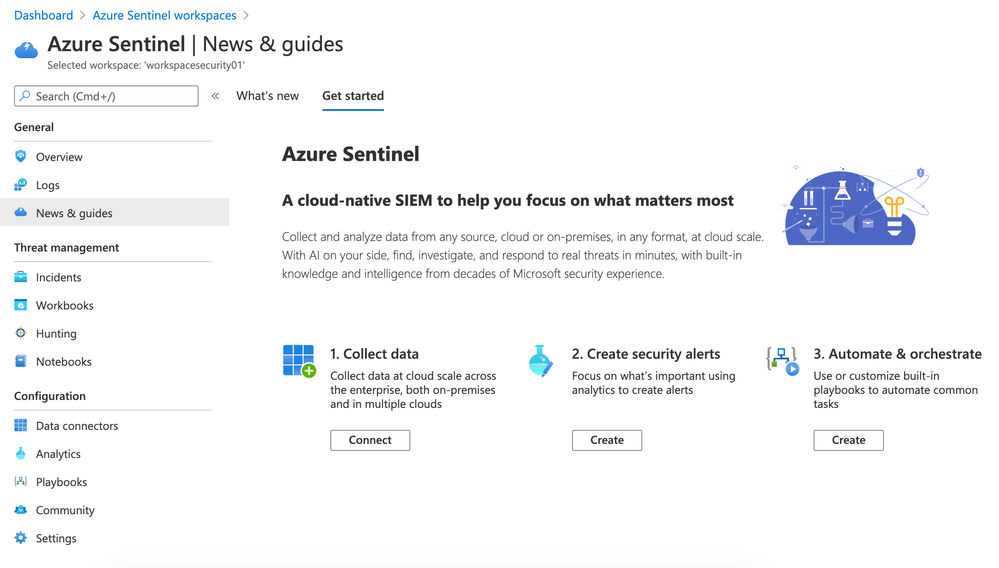Click the Settings gear icon
Screen dimensions: 999x568
coord(20,537)
